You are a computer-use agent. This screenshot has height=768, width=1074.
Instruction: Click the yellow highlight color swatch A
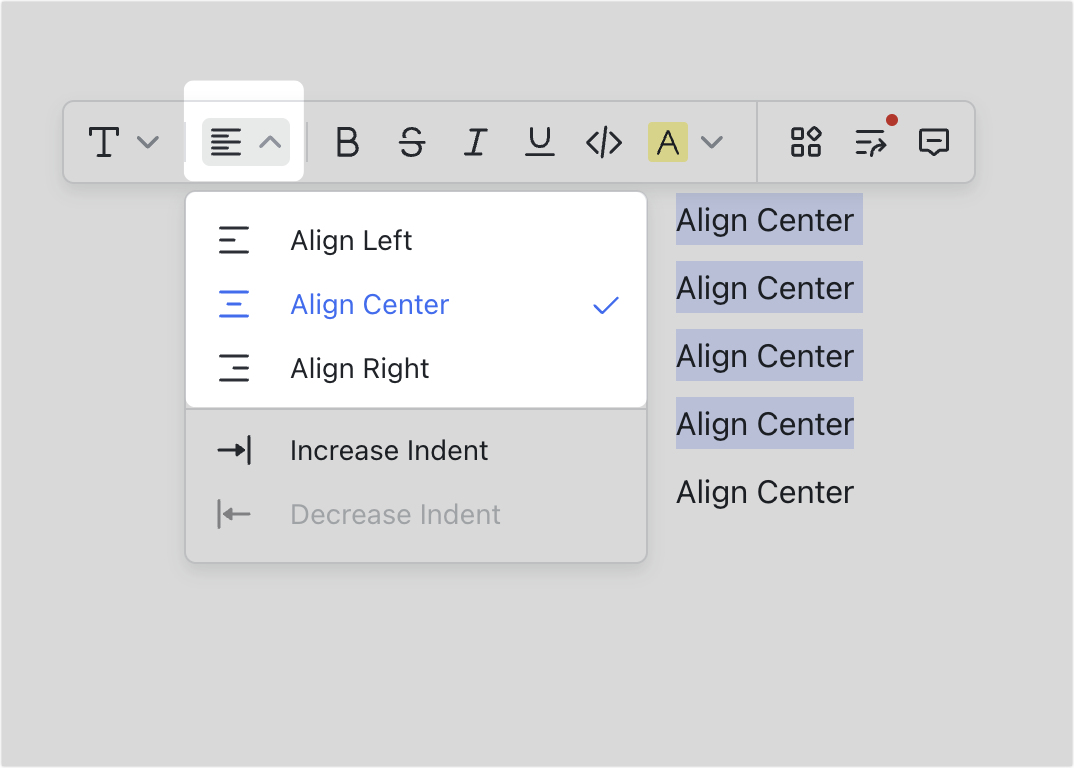click(x=668, y=142)
